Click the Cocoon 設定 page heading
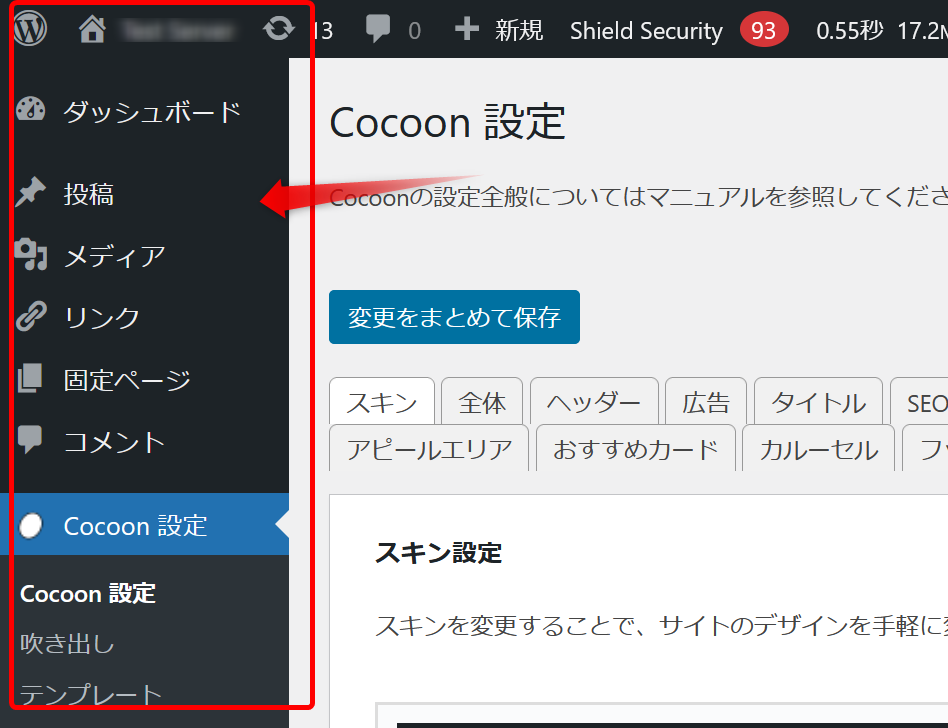Screen dimensions: 948x728 pyautogui.click(x=447, y=122)
